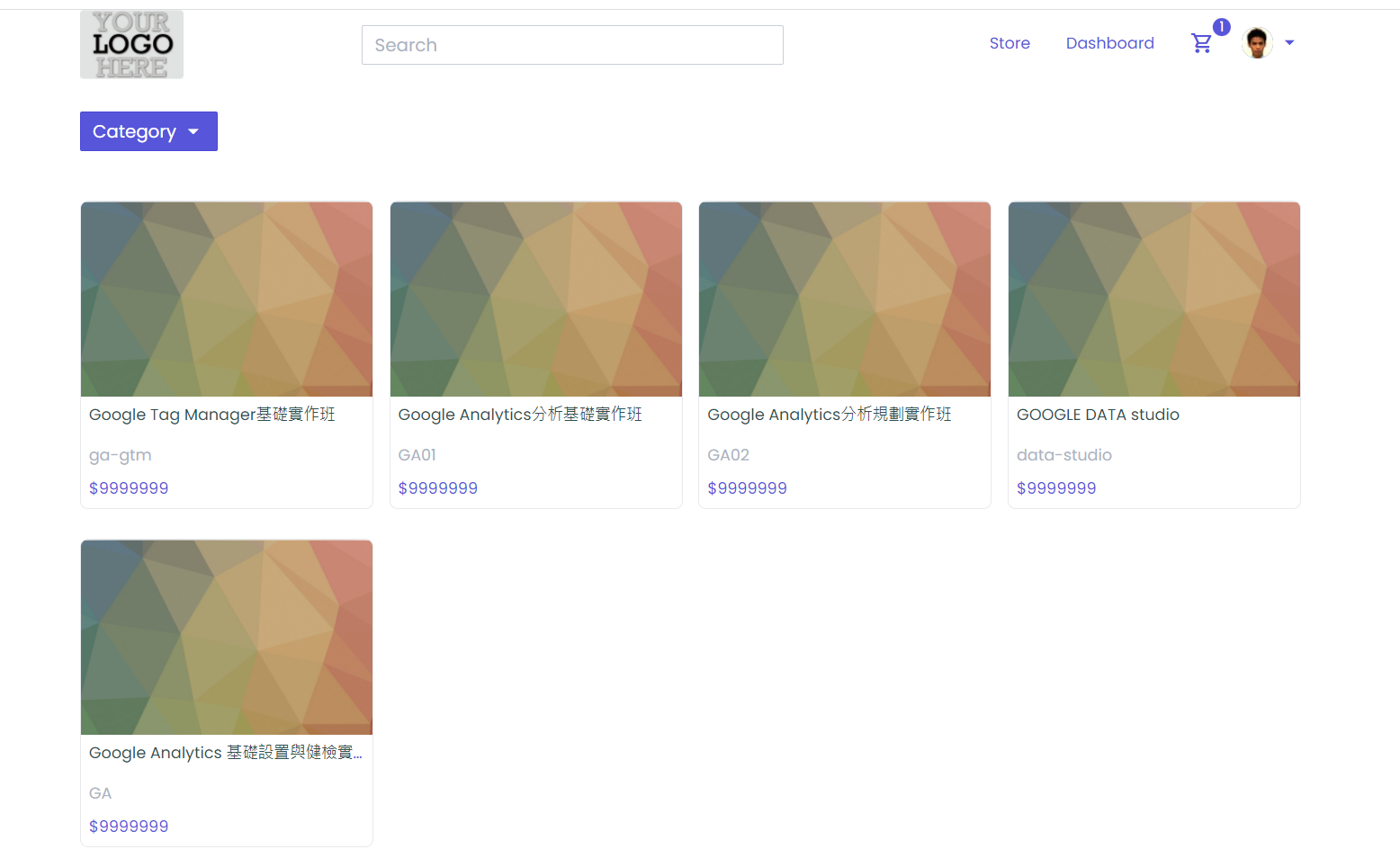Screen dimensions: 1400x858
Task: Expand the Category dropdown button
Action: (148, 131)
